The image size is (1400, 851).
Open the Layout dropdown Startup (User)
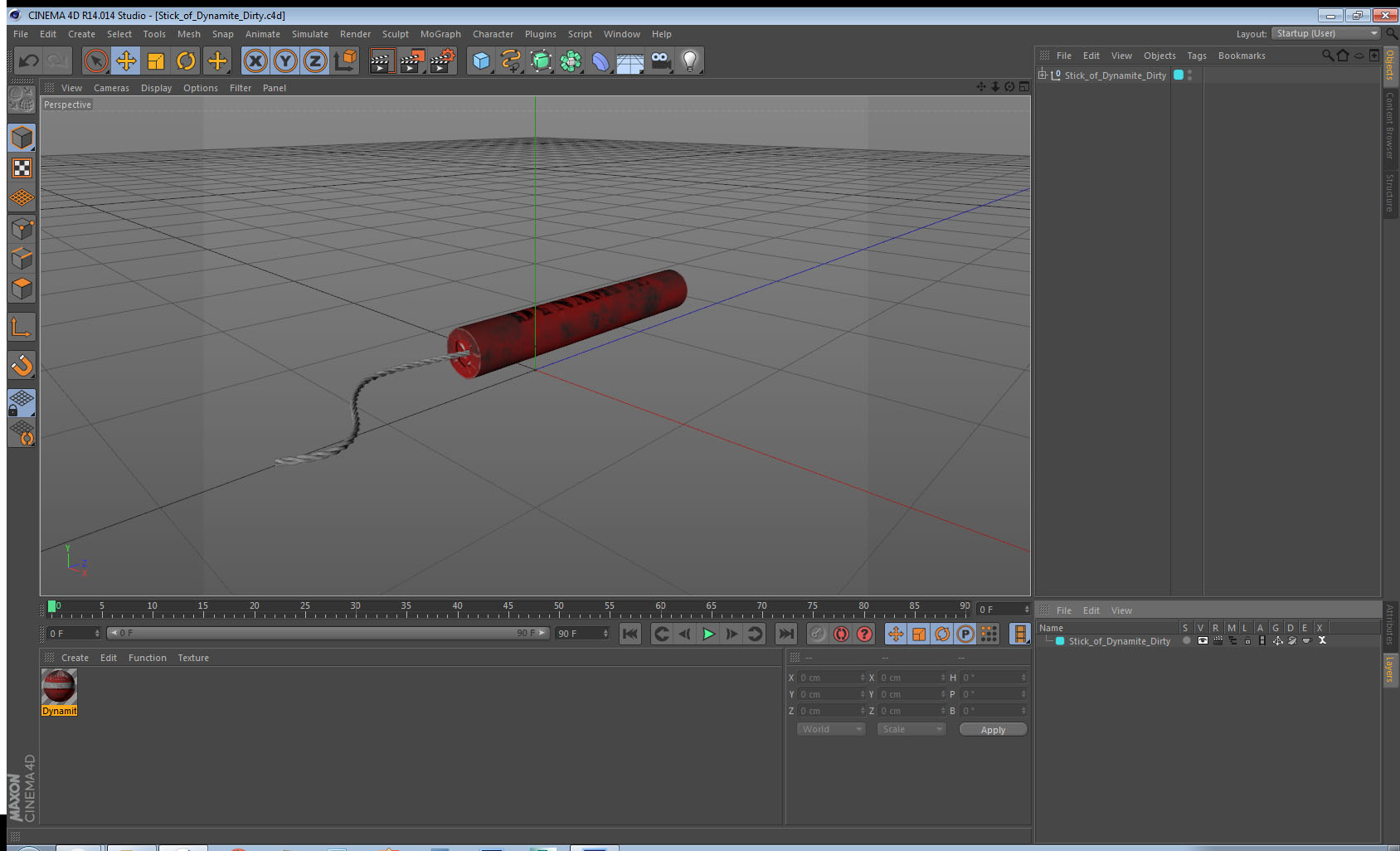pos(1325,33)
